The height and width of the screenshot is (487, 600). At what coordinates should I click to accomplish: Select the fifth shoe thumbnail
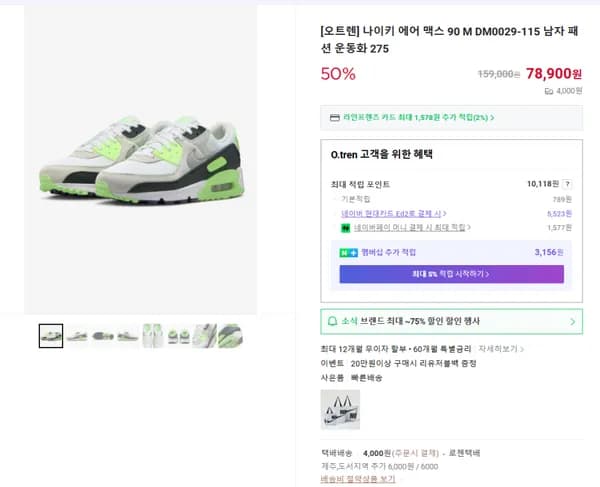(153, 335)
